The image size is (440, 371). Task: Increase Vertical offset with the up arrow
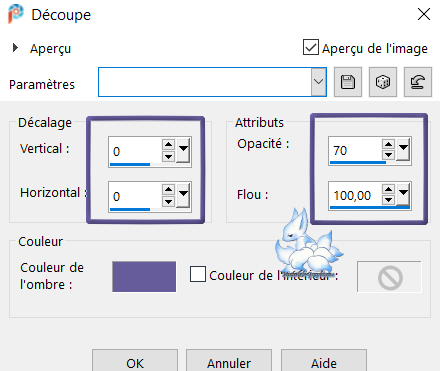(x=168, y=144)
